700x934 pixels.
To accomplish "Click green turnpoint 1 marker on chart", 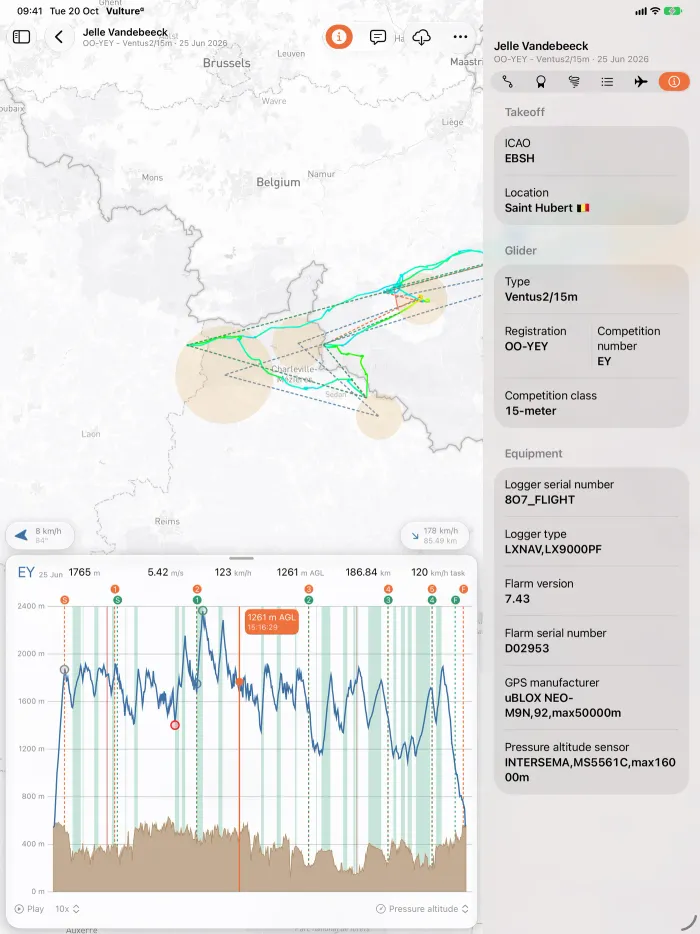I will tap(197, 600).
